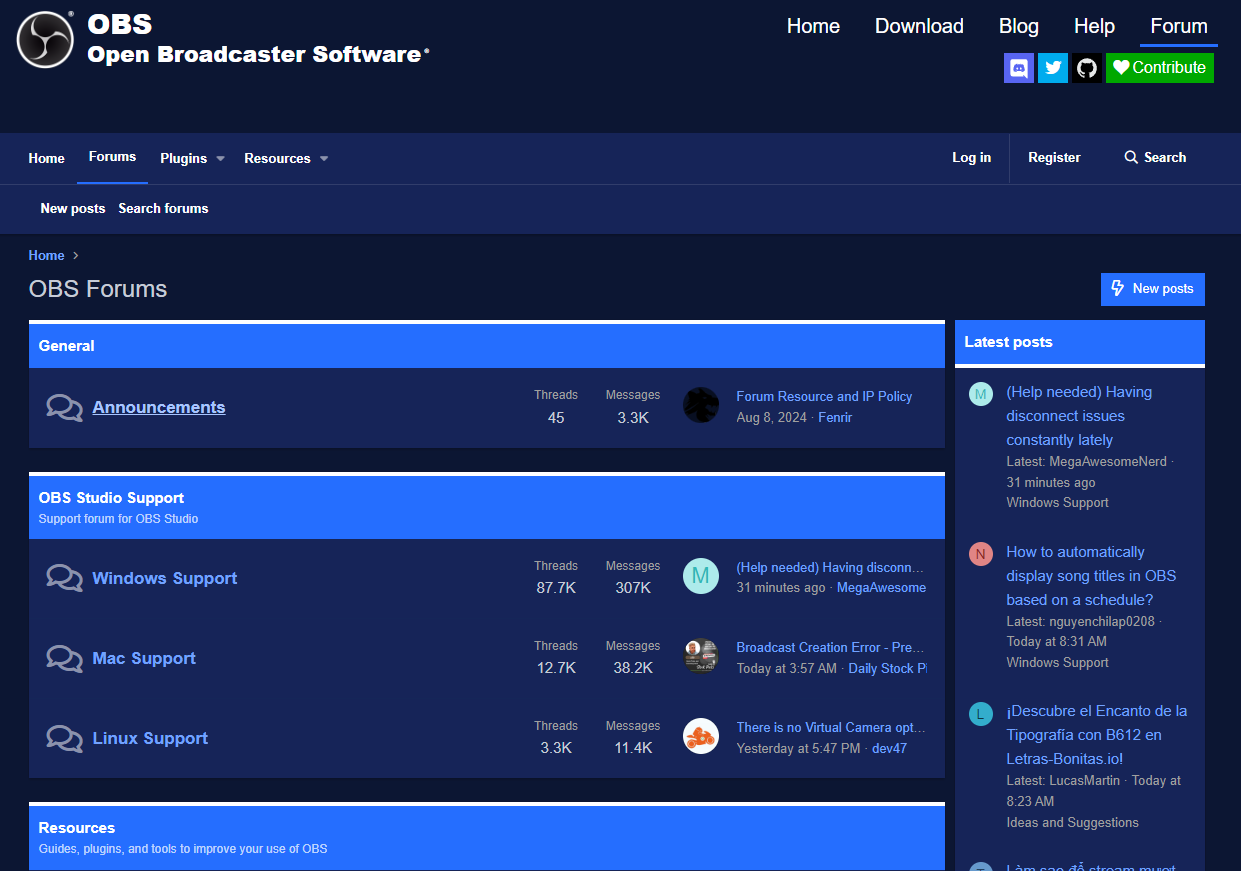The image size is (1241, 871).
Task: Click the Search magnifier in the nav bar
Action: (1131, 158)
